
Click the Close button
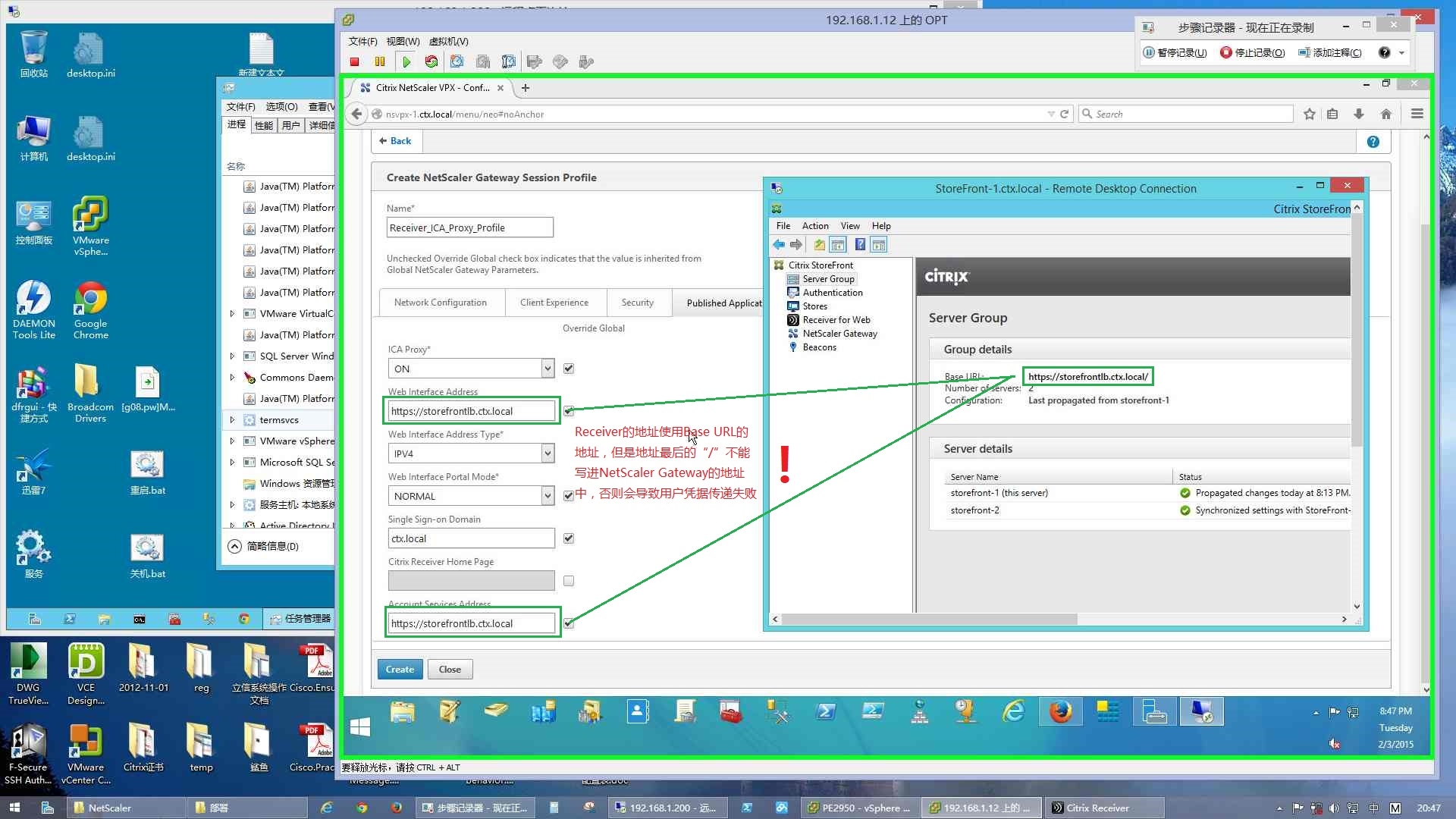450,670
